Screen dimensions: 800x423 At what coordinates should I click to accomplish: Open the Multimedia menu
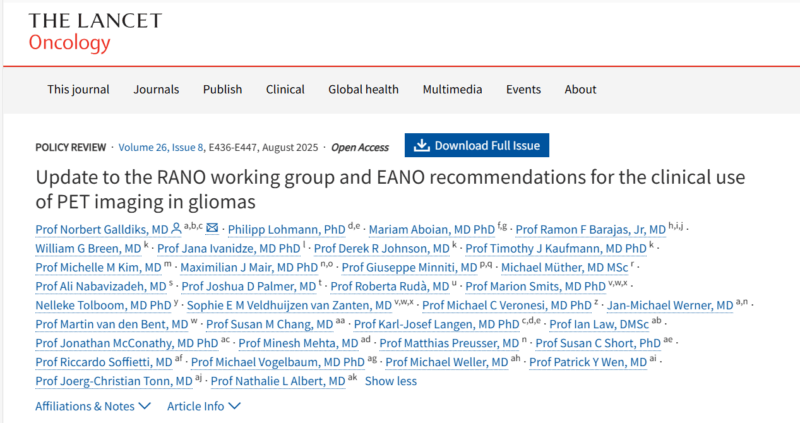(x=452, y=89)
